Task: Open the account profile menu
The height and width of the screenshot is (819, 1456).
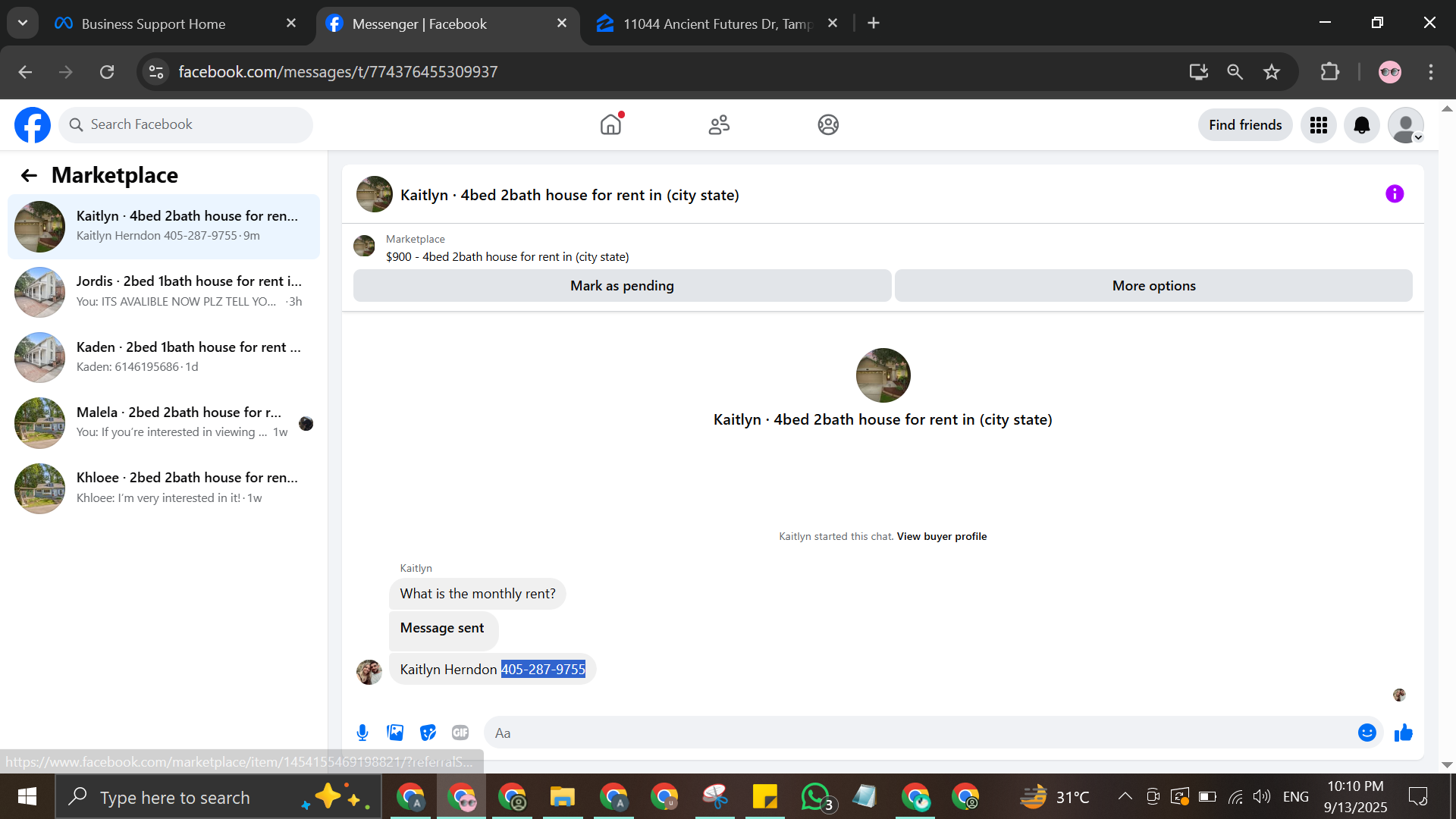Action: coord(1406,125)
